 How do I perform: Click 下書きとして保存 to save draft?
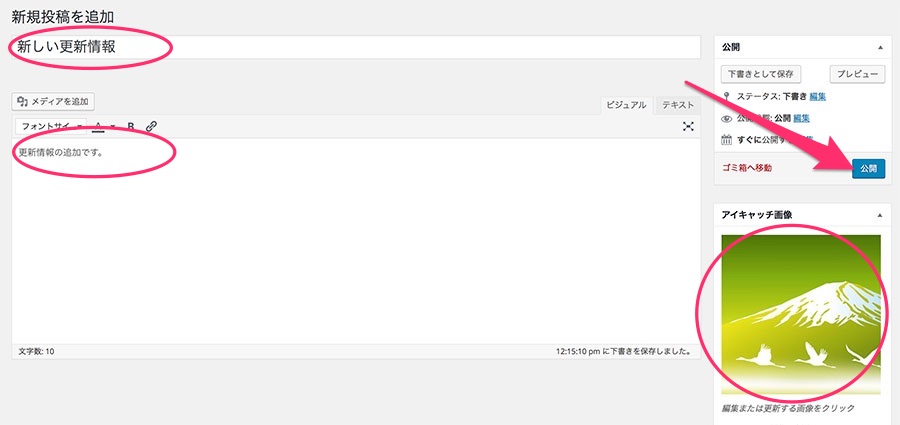(x=761, y=74)
